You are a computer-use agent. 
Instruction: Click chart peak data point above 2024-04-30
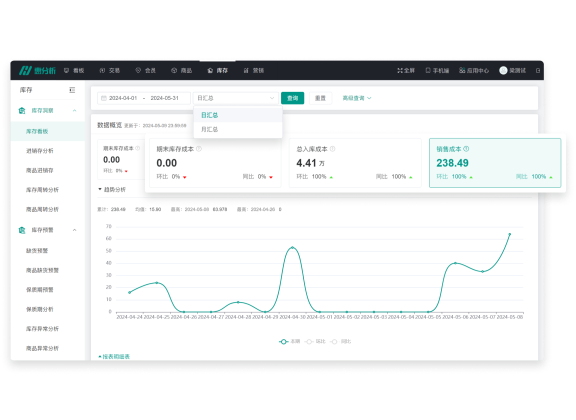292,247
